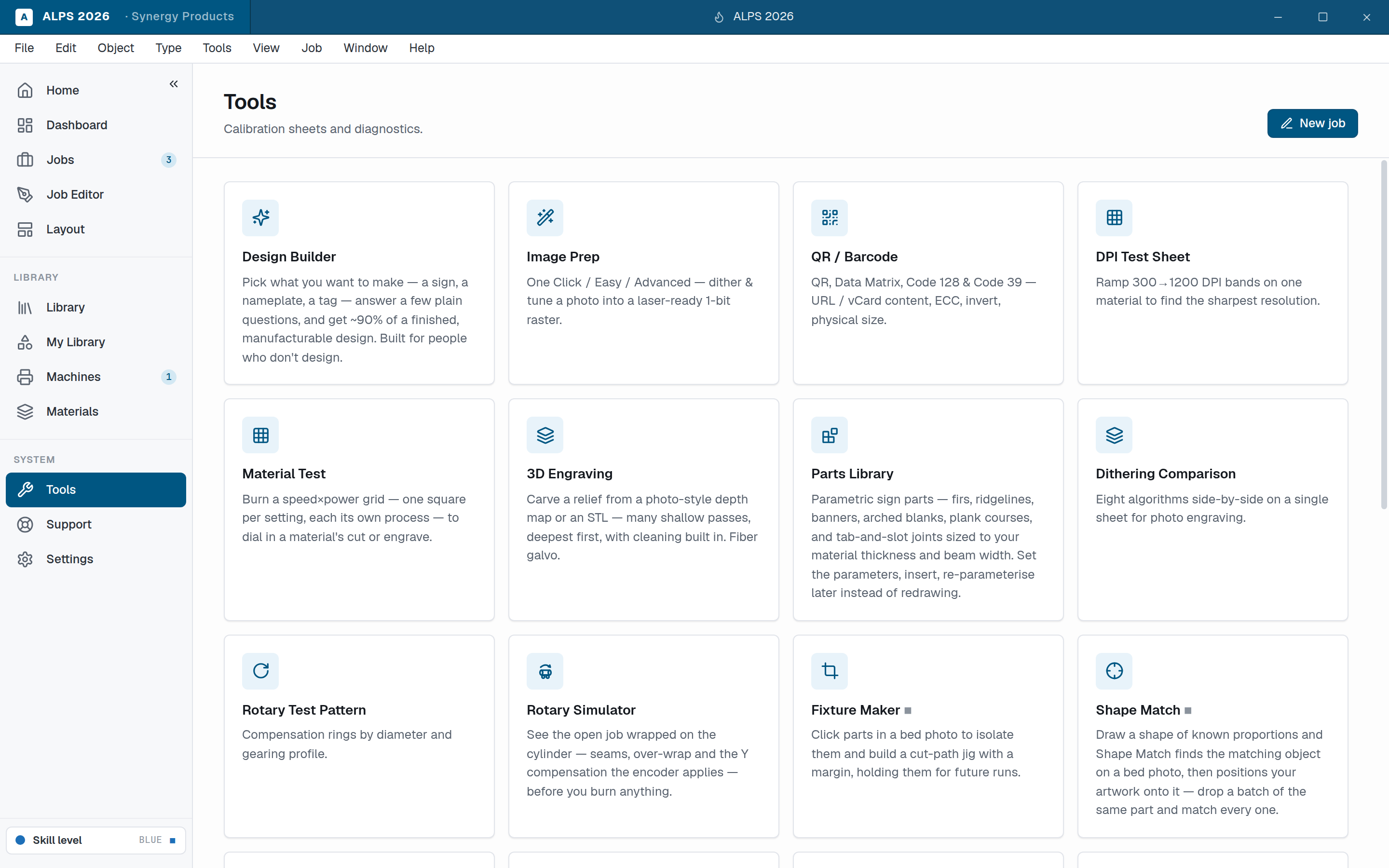Click the Settings gear icon
This screenshot has width=1389, height=868.
(x=25, y=559)
